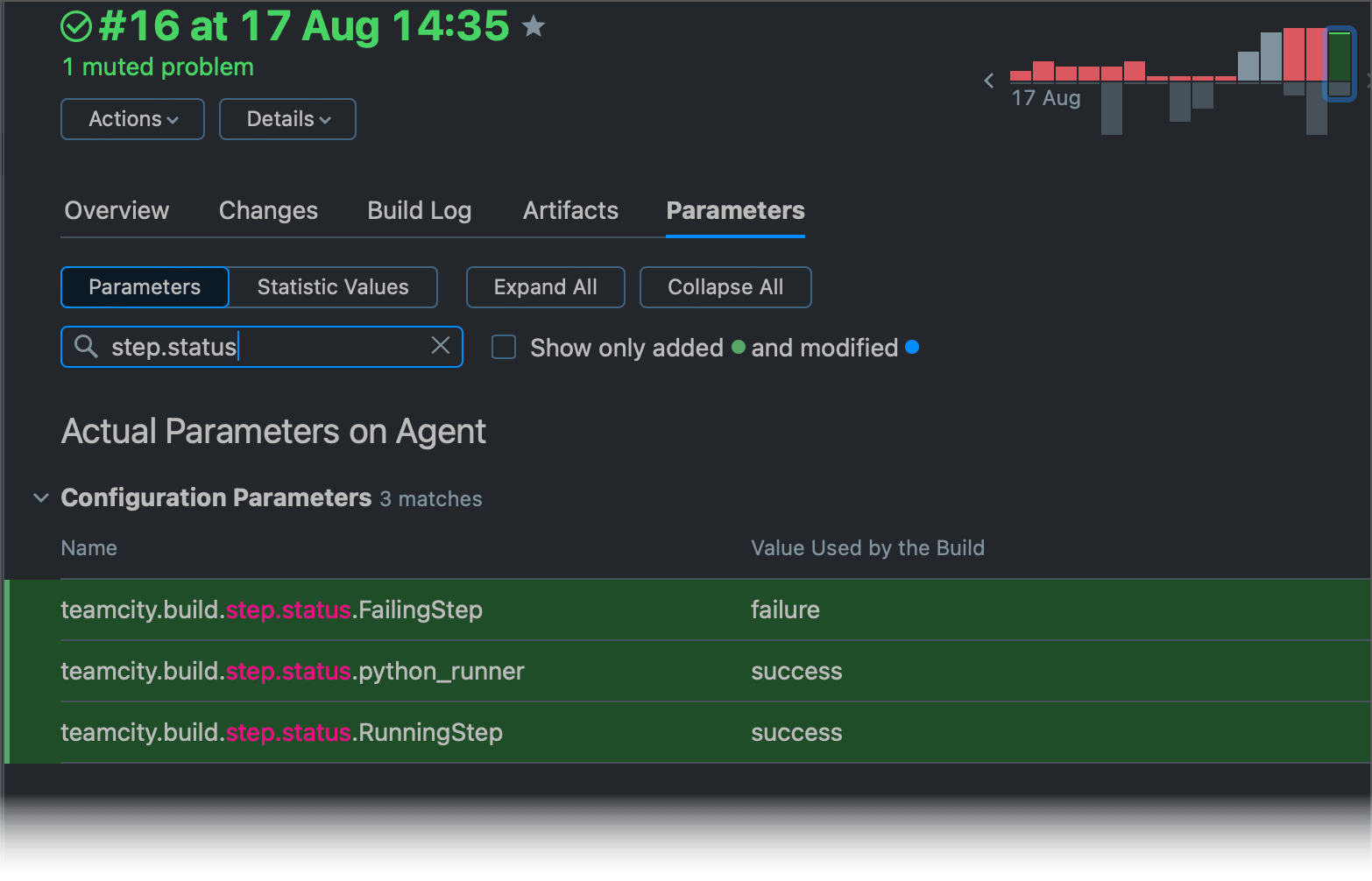Click the 1 muted problem link

click(x=158, y=67)
